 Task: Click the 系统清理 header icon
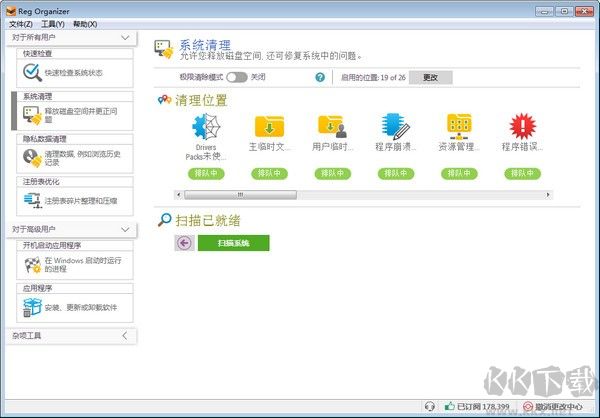pos(164,49)
